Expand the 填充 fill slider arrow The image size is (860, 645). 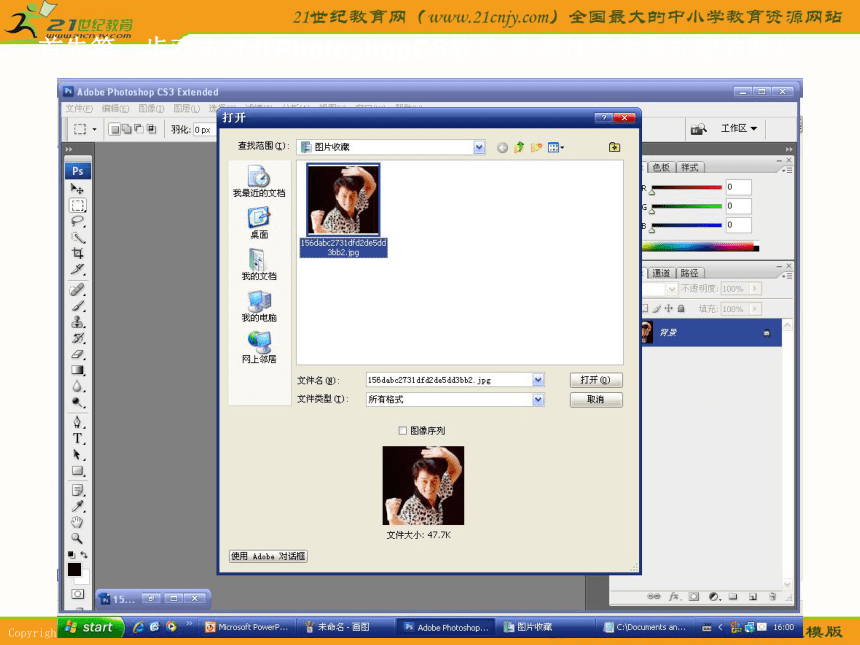coord(755,309)
